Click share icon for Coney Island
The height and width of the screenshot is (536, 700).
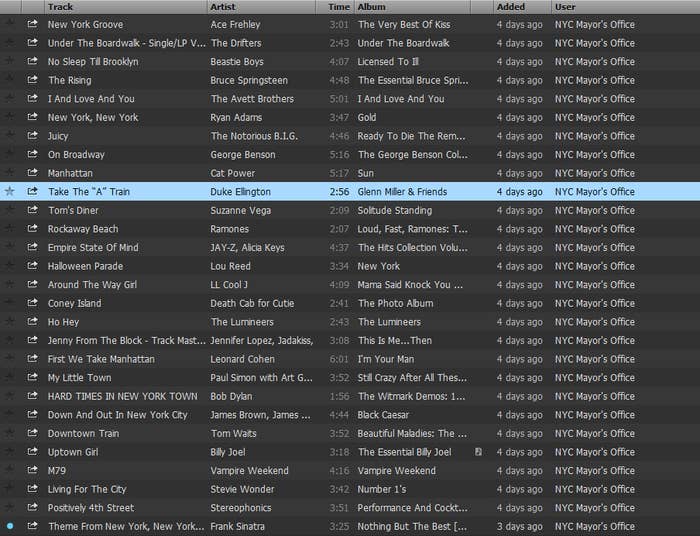tap(32, 303)
